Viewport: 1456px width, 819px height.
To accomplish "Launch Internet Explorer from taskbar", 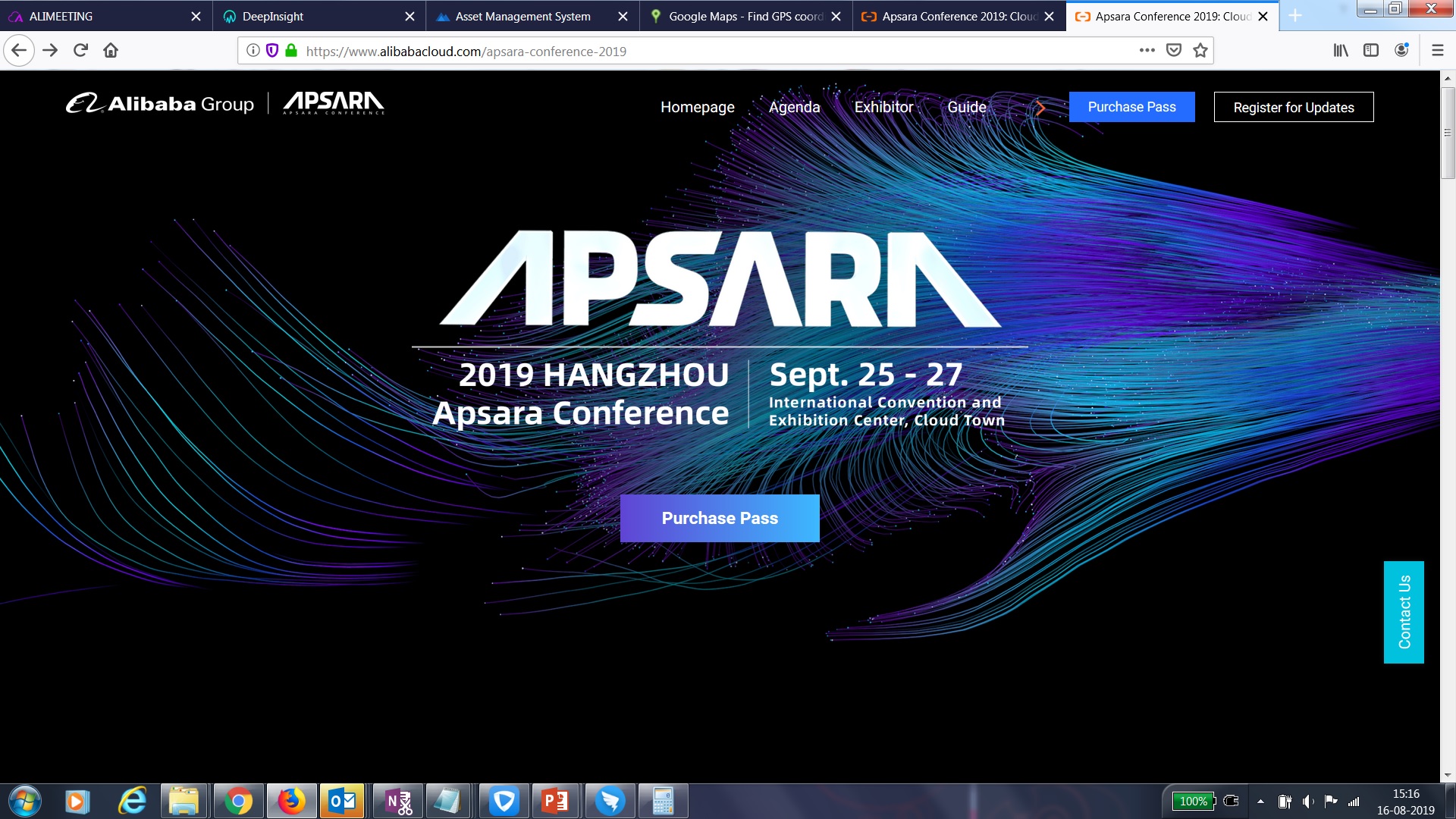I will 133,801.
